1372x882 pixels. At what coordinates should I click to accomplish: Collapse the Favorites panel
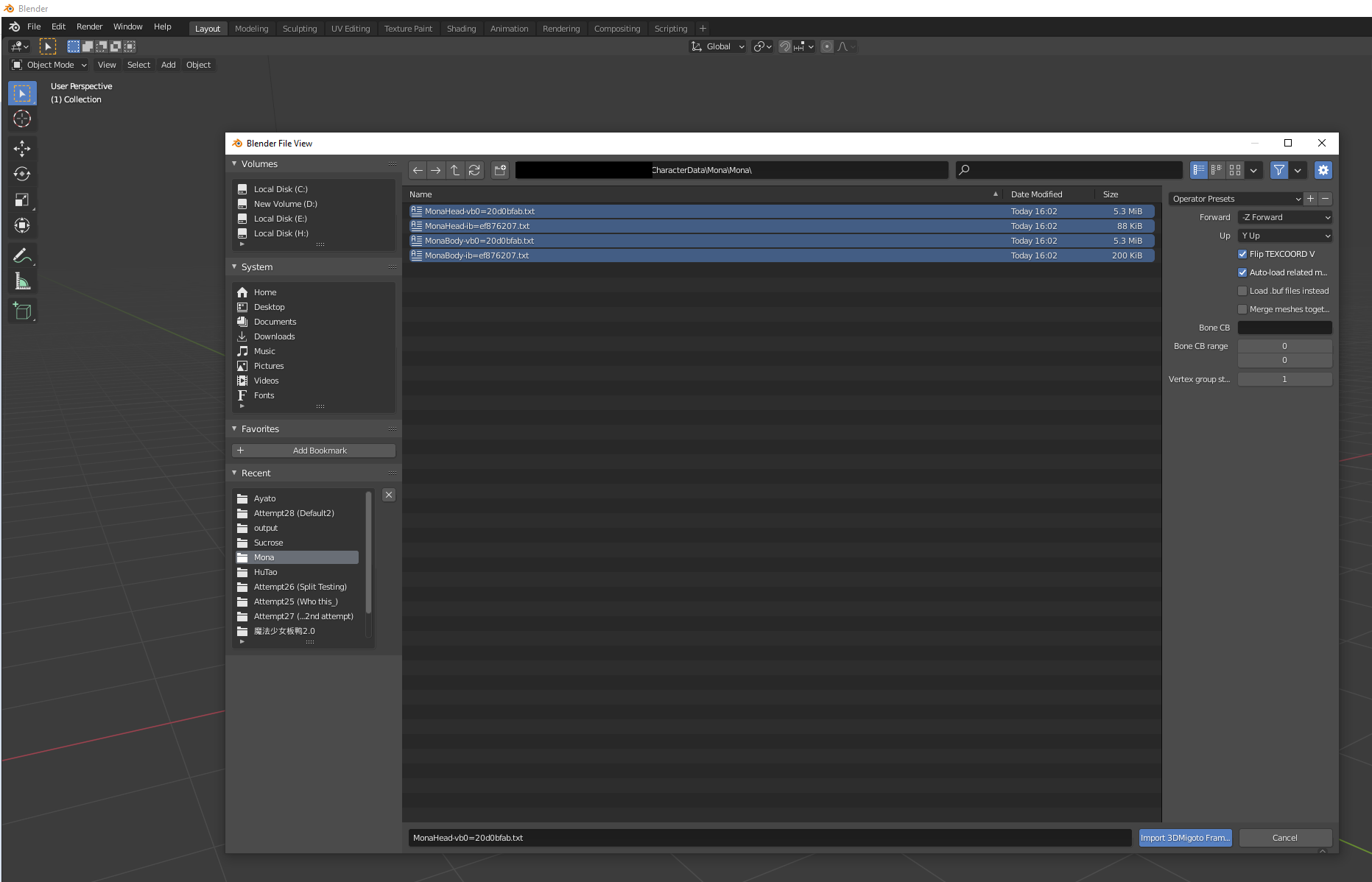point(234,428)
